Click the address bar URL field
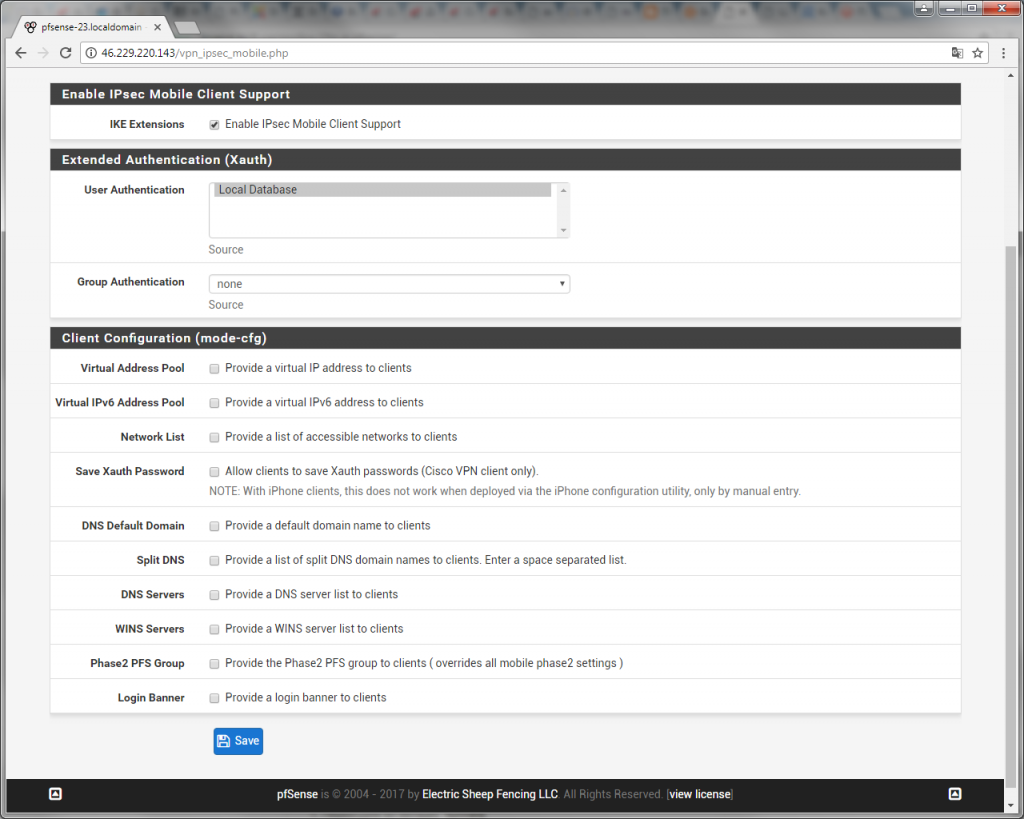Screen dimensions: 1024x819 [x=522, y=53]
